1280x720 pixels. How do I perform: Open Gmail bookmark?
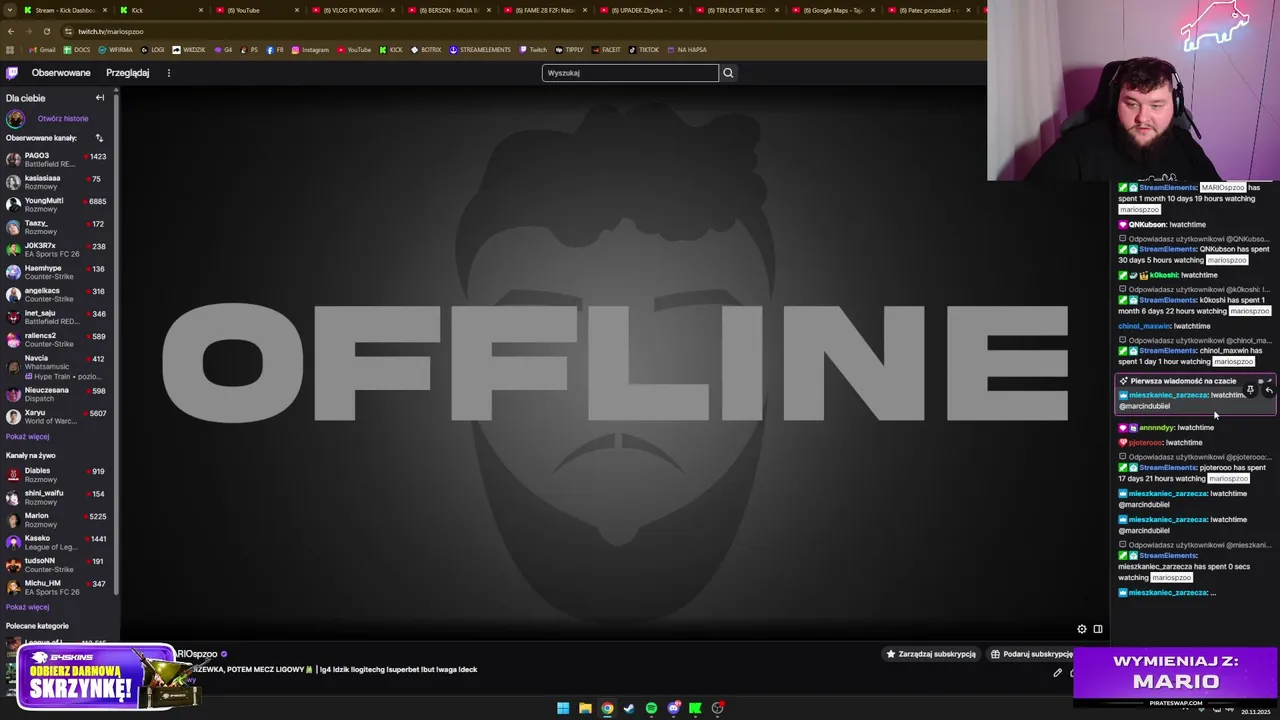pos(42,50)
